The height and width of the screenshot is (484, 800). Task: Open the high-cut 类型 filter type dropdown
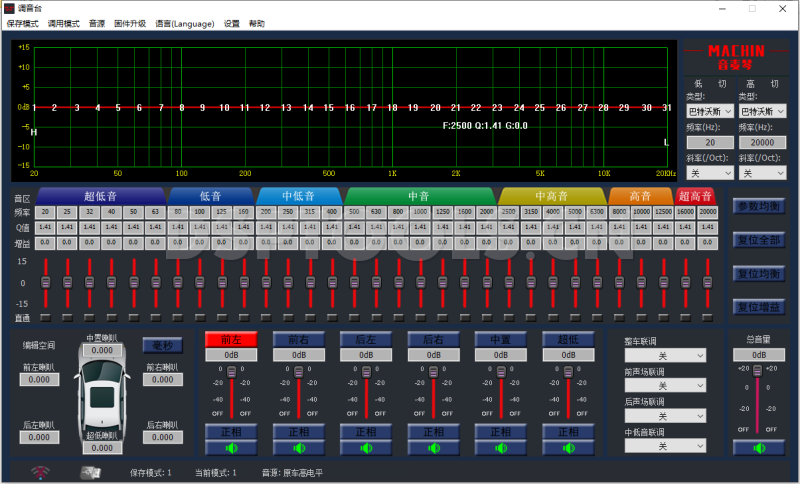coord(762,111)
